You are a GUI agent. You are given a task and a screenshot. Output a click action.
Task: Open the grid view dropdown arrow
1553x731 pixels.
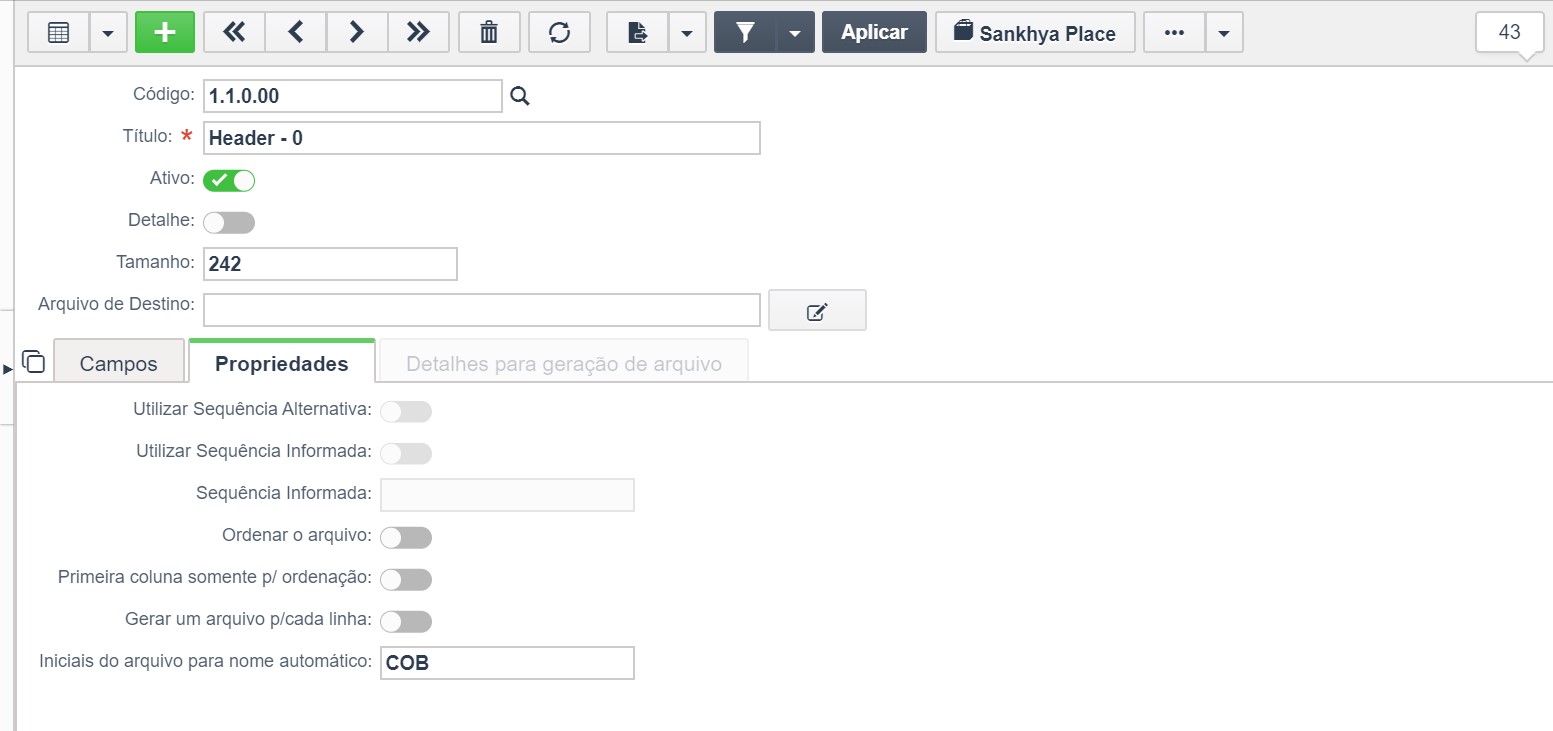point(108,32)
